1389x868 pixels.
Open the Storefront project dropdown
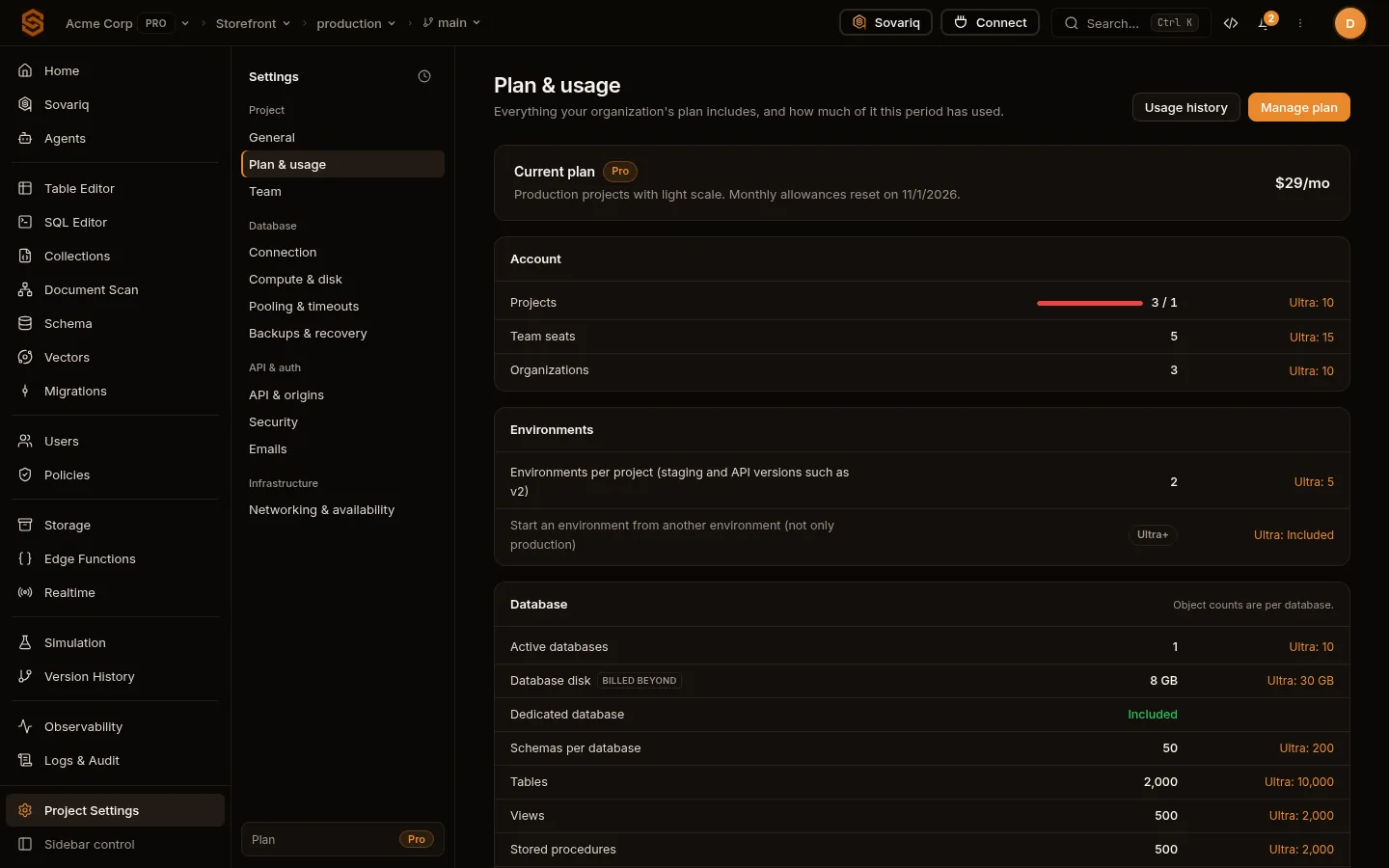253,23
